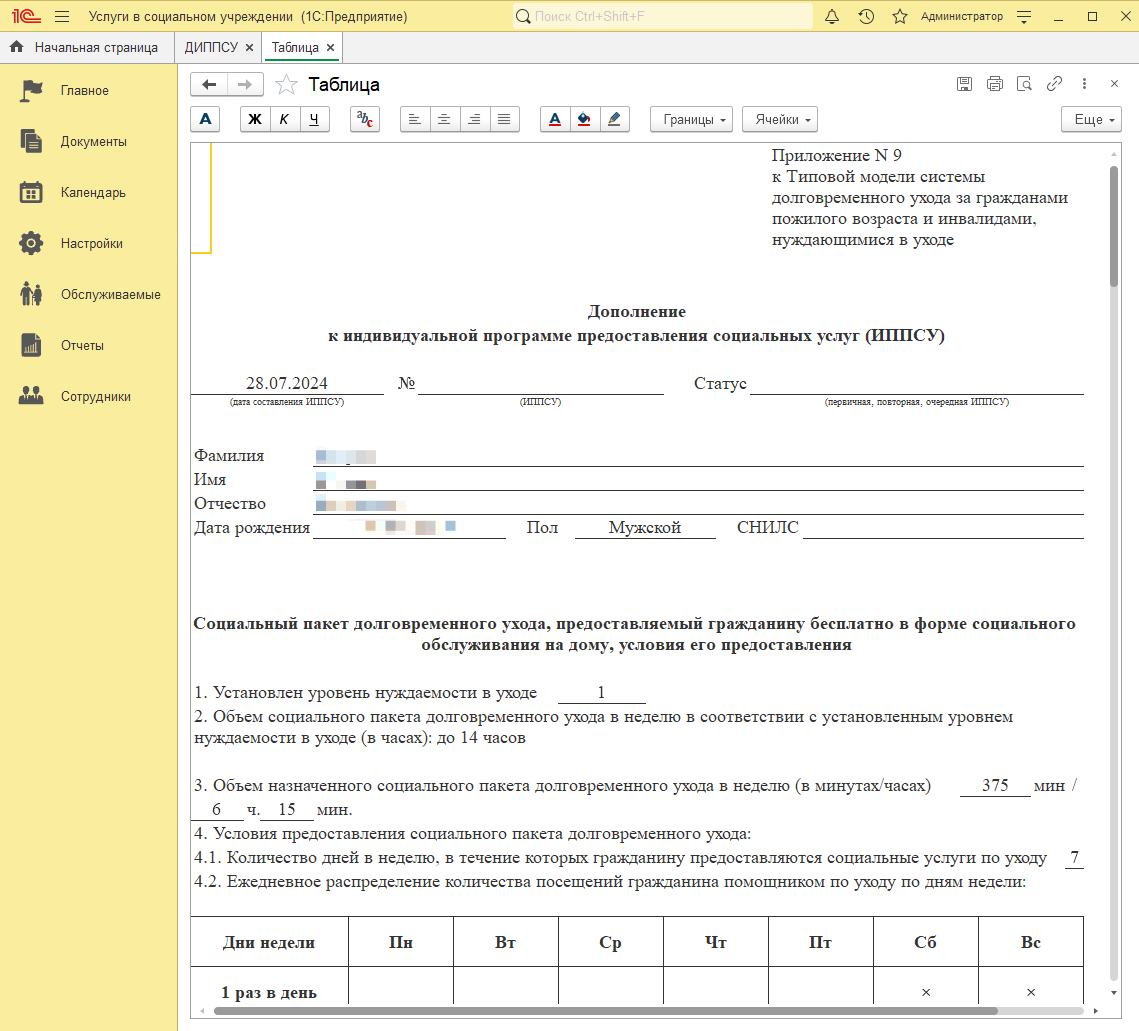This screenshot has width=1139, height=1031.
Task: Choose the text color
Action: tap(555, 119)
